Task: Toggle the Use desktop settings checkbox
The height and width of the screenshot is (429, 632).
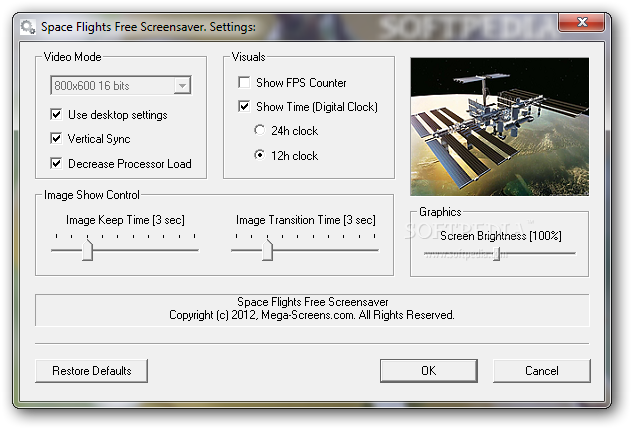Action: click(56, 115)
